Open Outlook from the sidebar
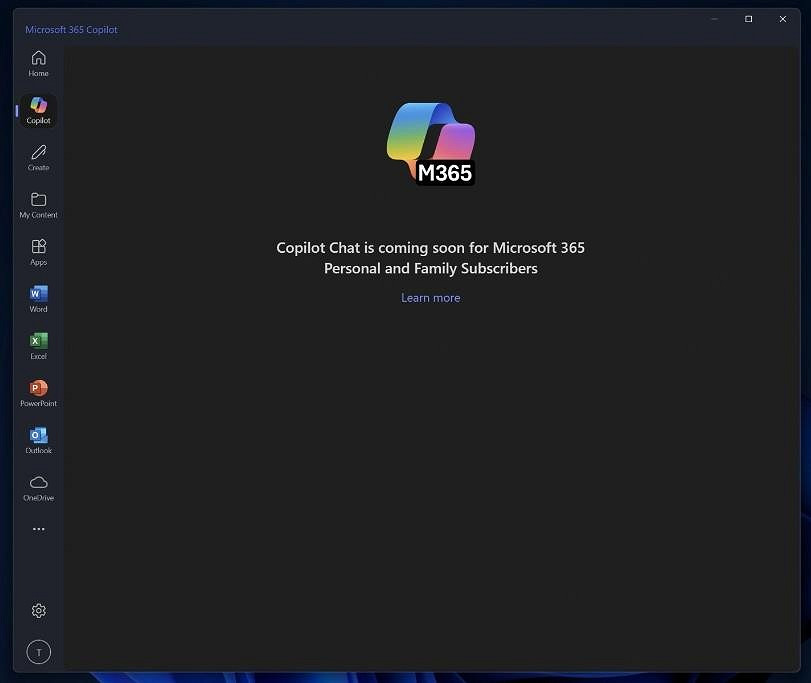 pos(38,440)
